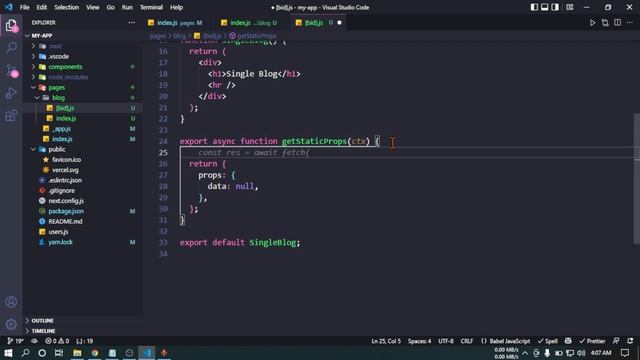Click the git branch indicator in status bar
The width and height of the screenshot is (640, 360).
point(16,341)
